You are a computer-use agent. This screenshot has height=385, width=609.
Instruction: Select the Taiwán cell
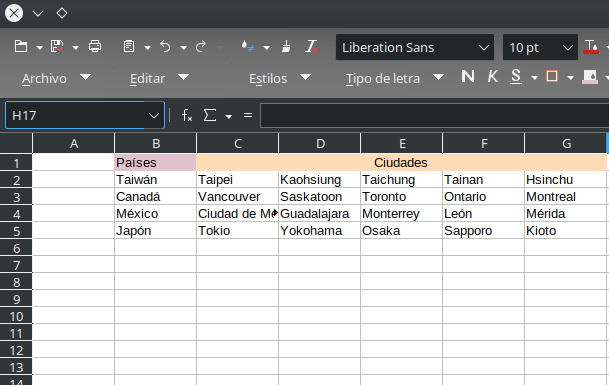pyautogui.click(x=156, y=179)
